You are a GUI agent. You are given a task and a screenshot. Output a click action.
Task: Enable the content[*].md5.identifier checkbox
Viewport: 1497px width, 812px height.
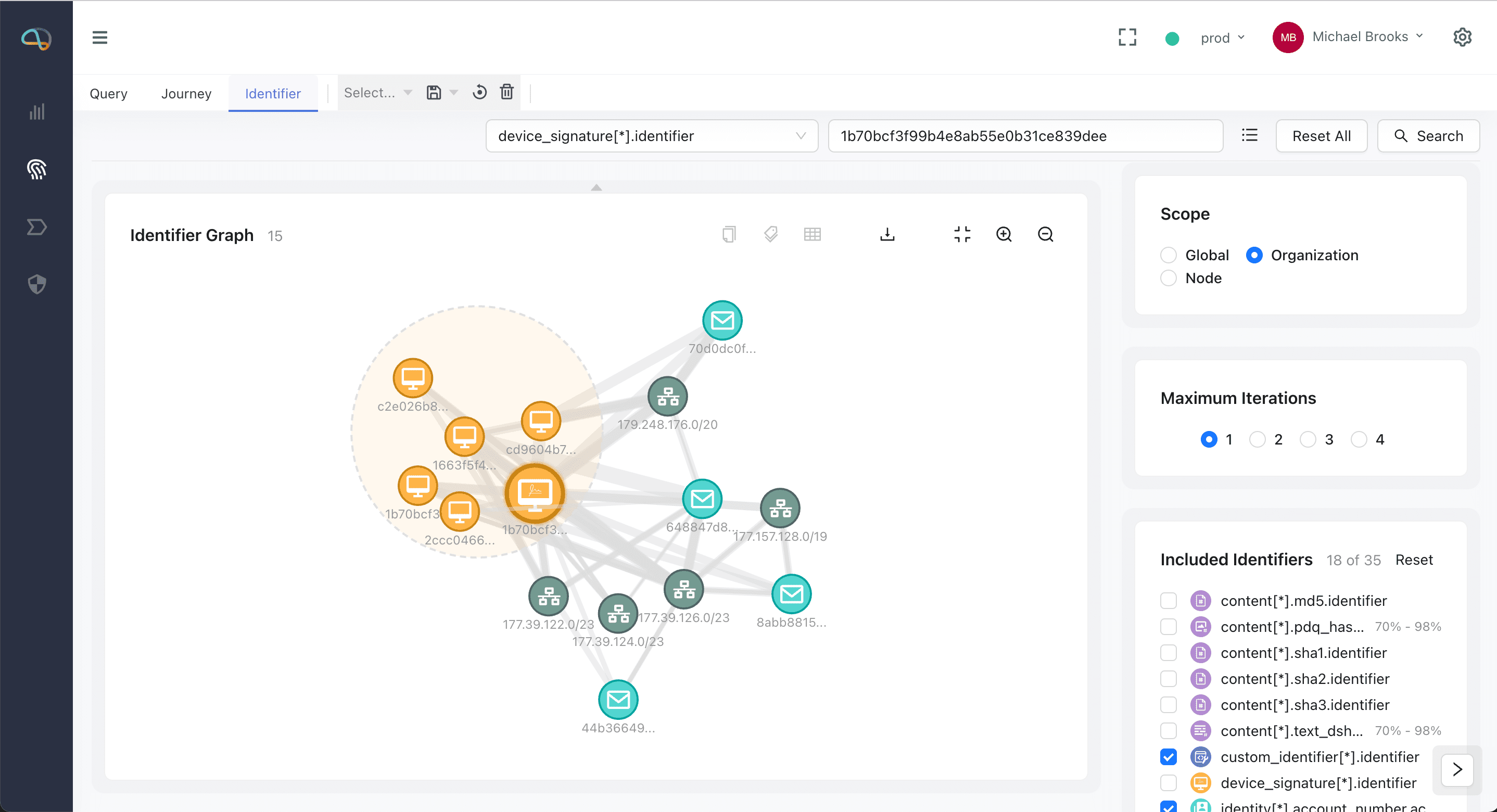tap(1168, 601)
